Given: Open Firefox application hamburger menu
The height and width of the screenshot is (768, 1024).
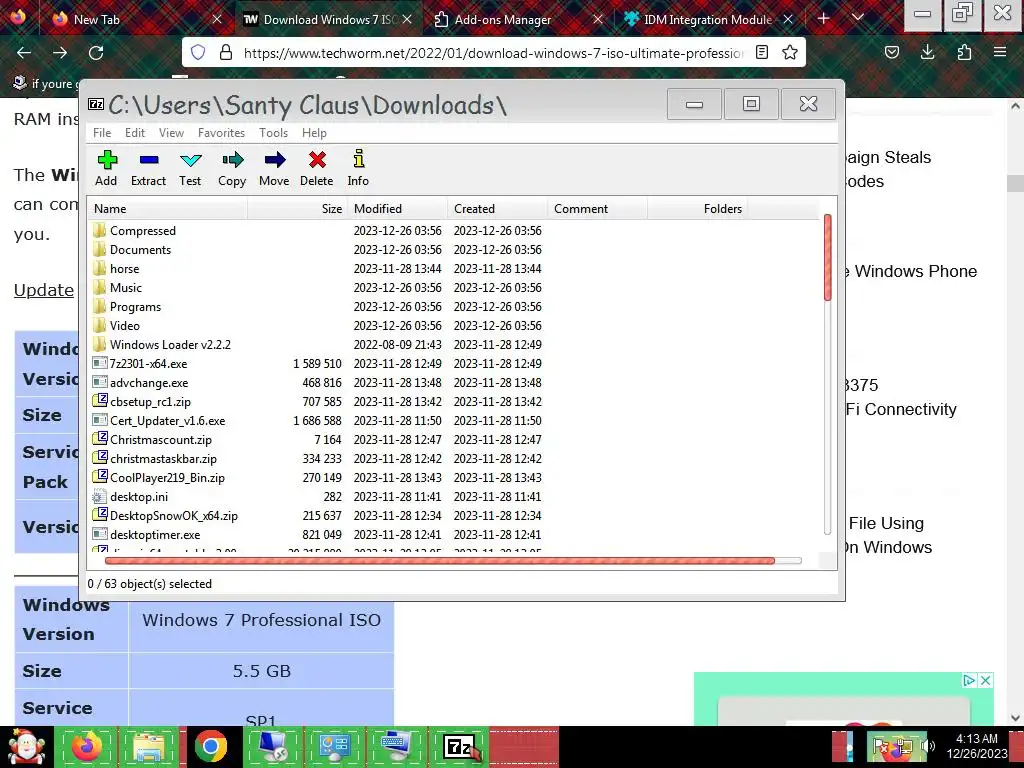Looking at the screenshot, I should pos(1000,52).
